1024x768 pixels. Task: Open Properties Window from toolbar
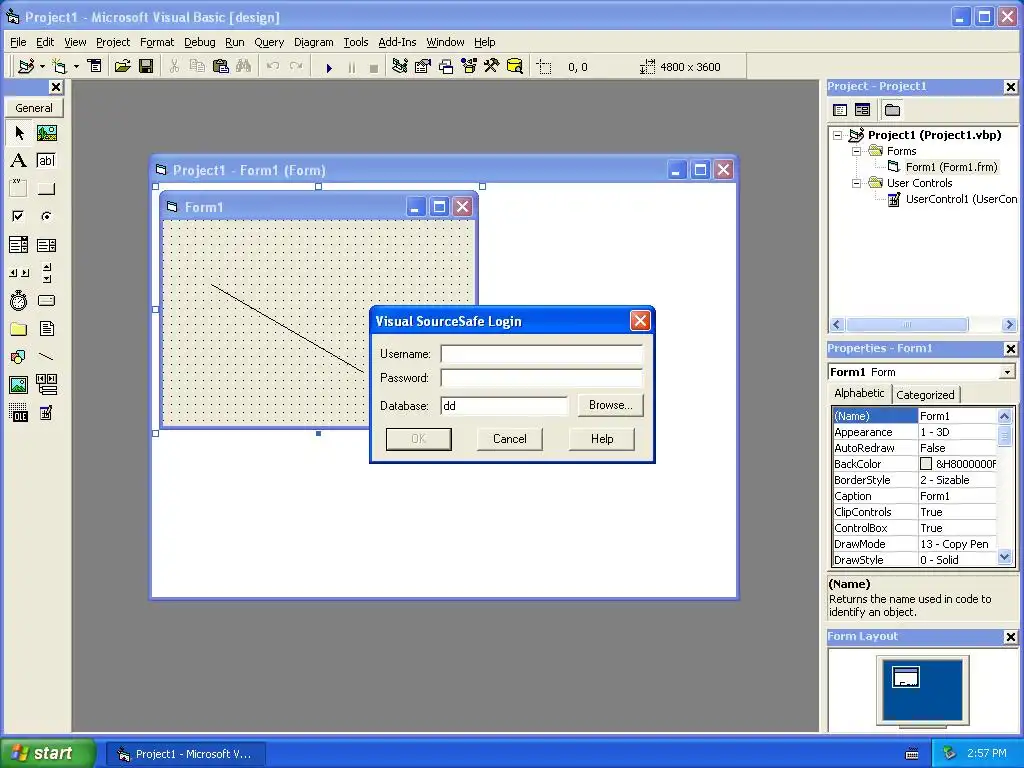(x=423, y=66)
